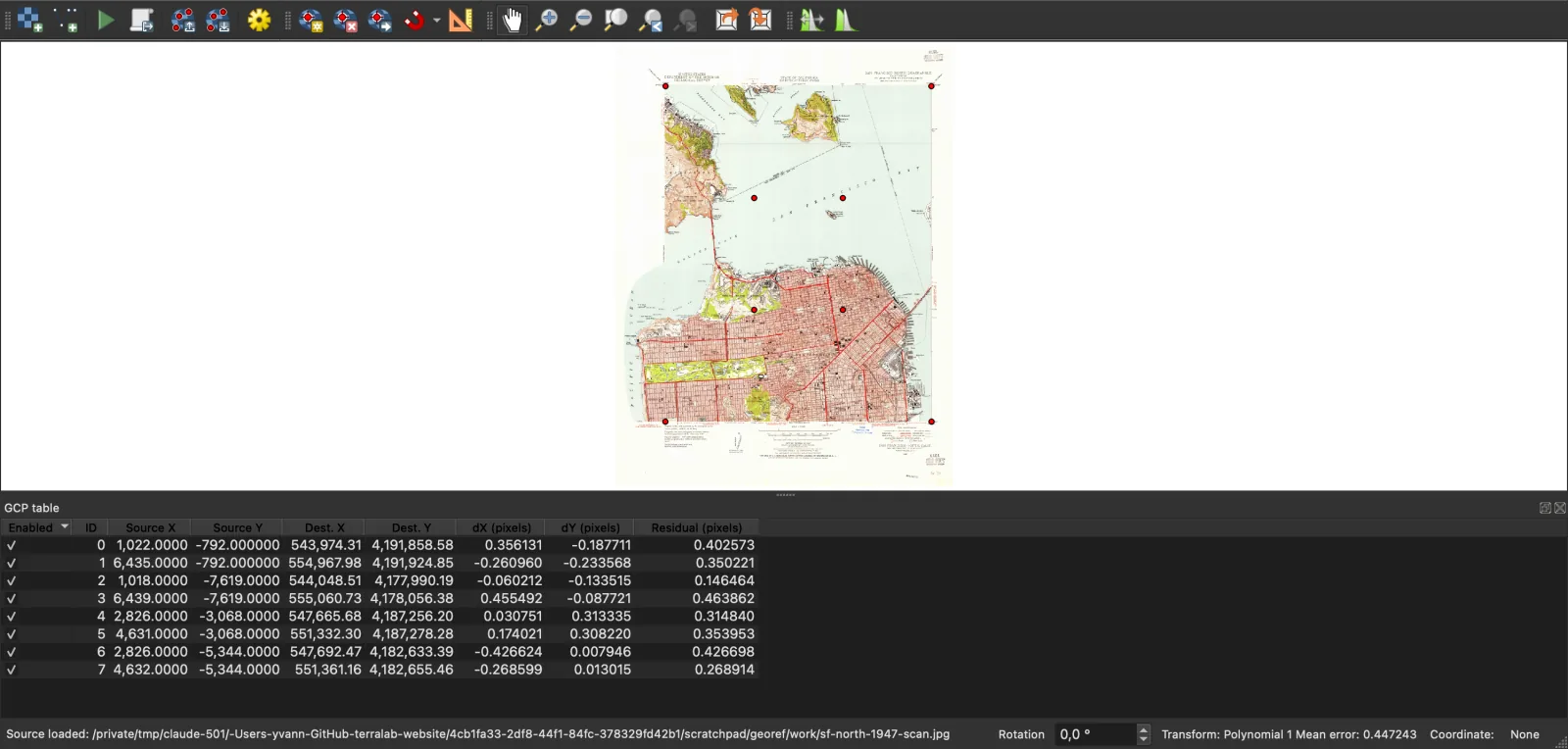Select dX cell 0.030751

point(501,617)
